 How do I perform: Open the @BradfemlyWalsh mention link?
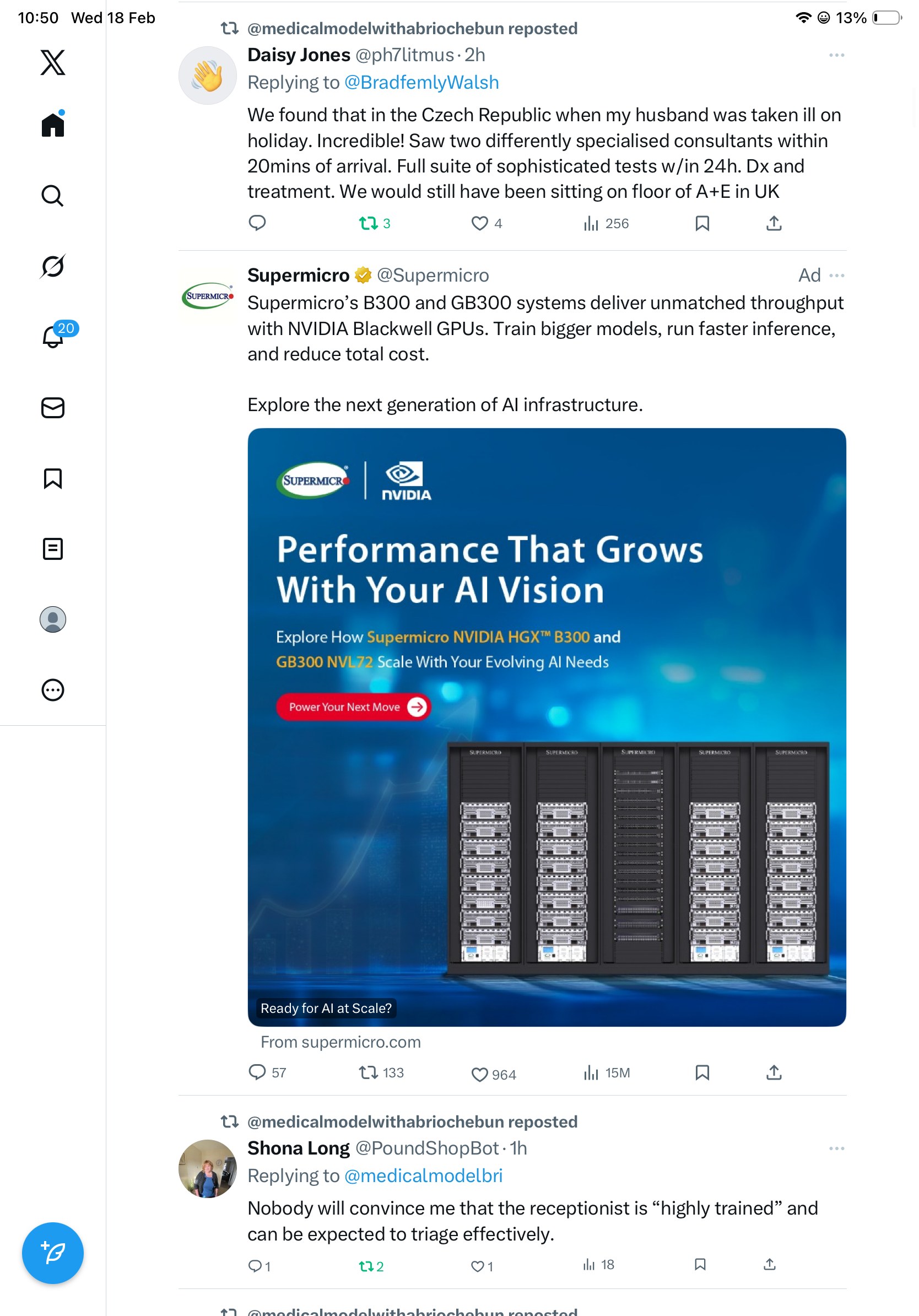coord(421,83)
